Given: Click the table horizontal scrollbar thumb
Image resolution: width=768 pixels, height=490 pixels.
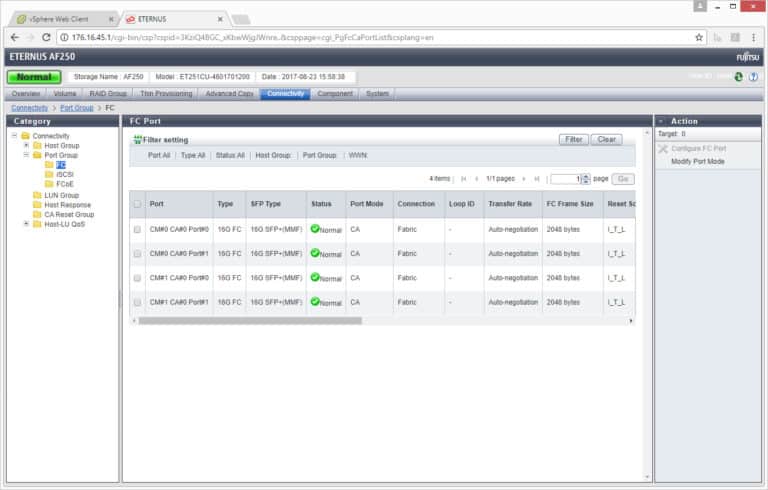Looking at the screenshot, I should tap(250, 321).
